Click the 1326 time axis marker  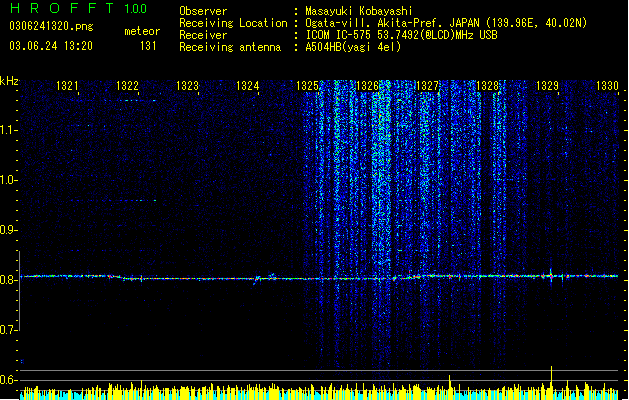coord(367,86)
